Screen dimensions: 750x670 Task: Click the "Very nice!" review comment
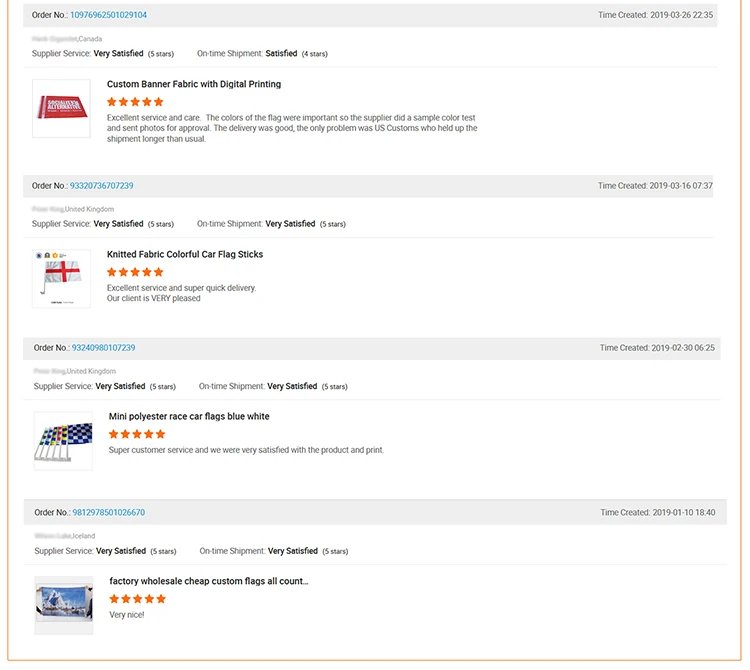coord(127,615)
